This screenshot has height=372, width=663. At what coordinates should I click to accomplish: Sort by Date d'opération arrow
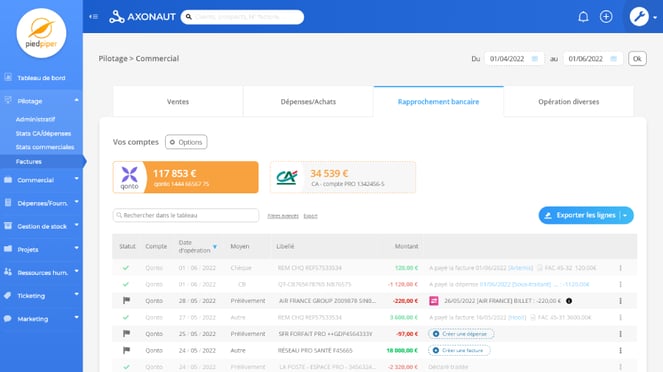click(215, 246)
